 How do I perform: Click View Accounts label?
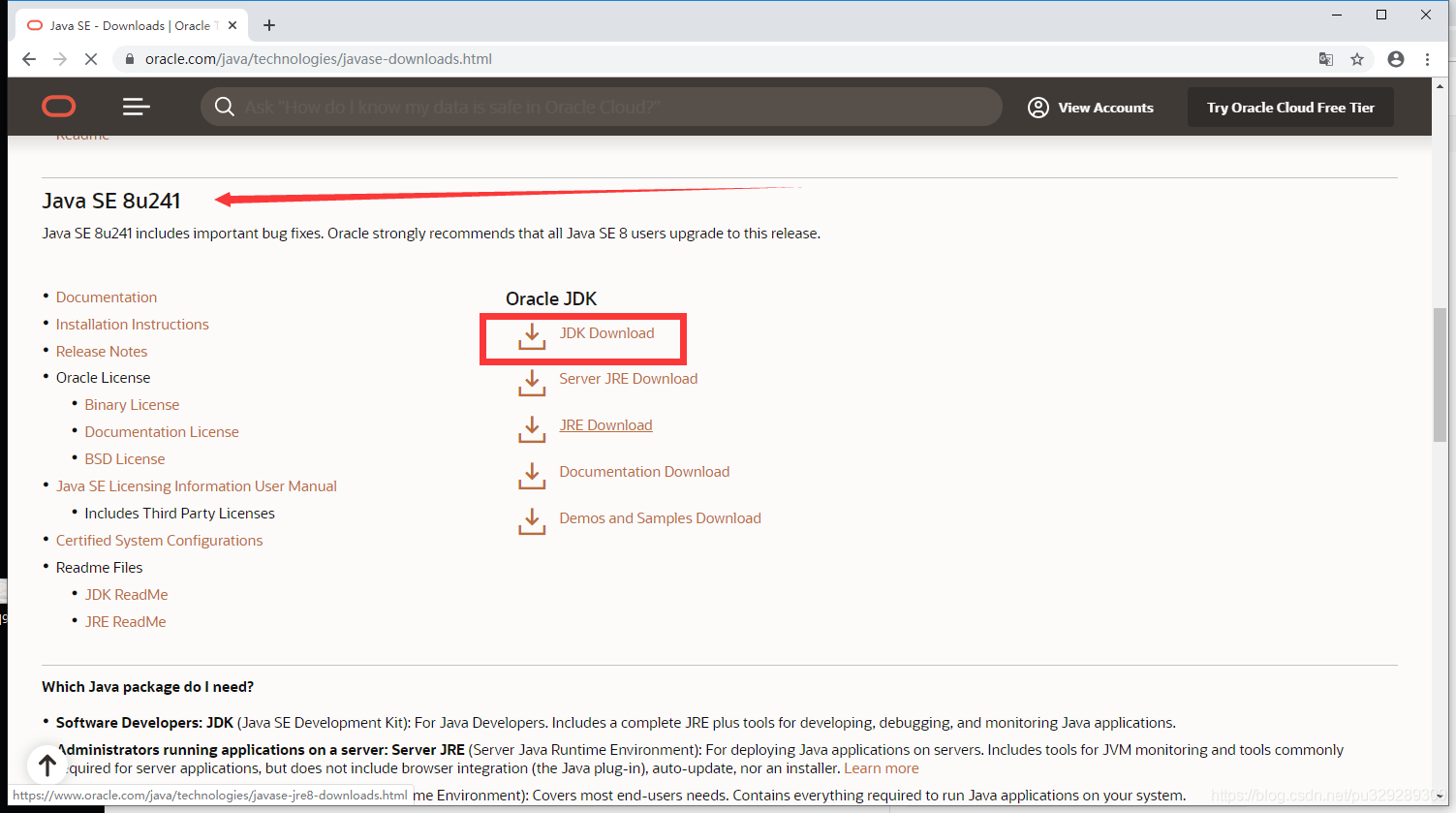(x=1105, y=108)
